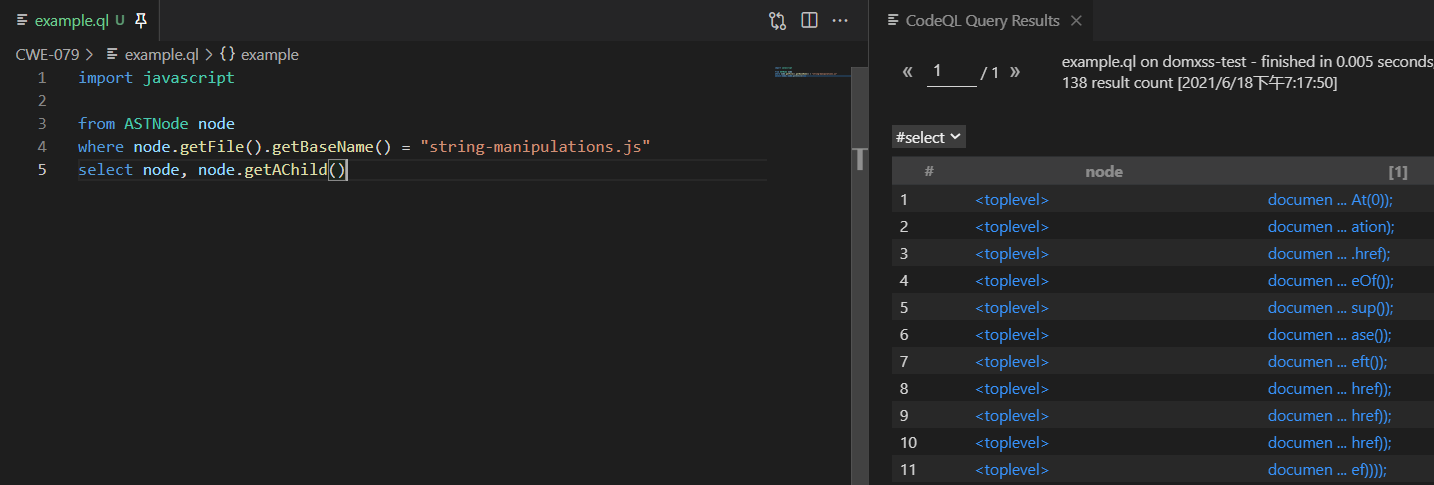Sort by the [1] column header
Screen dimensions: 1434x485
click(x=1398, y=172)
